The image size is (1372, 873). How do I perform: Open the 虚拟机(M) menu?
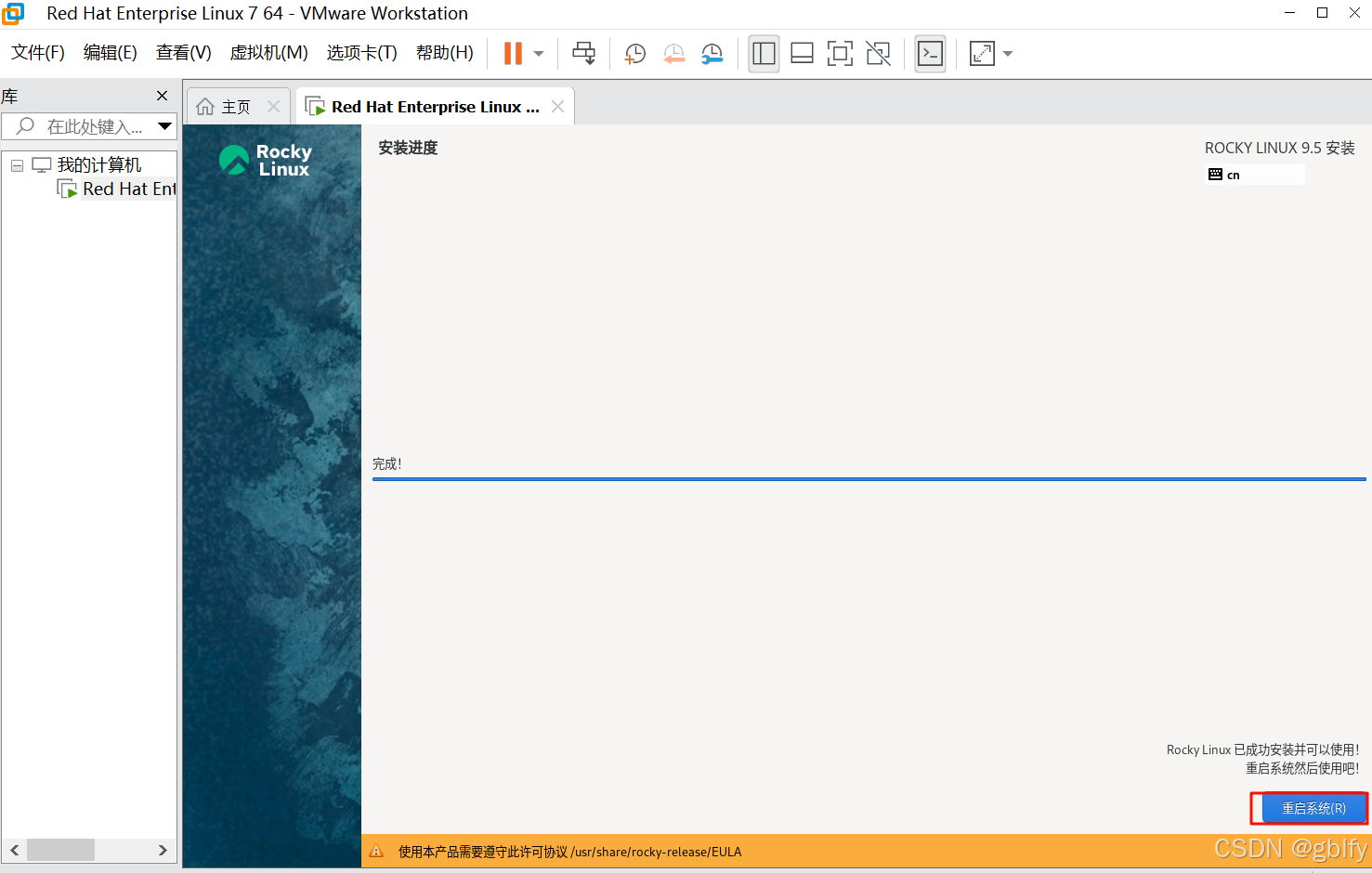[x=269, y=52]
